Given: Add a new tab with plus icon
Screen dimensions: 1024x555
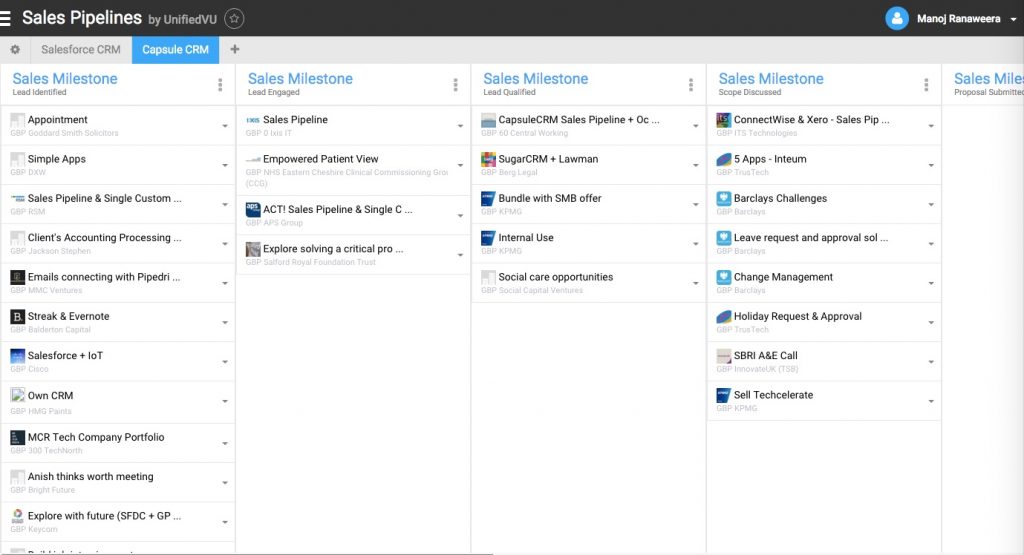Looking at the screenshot, I should (235, 50).
